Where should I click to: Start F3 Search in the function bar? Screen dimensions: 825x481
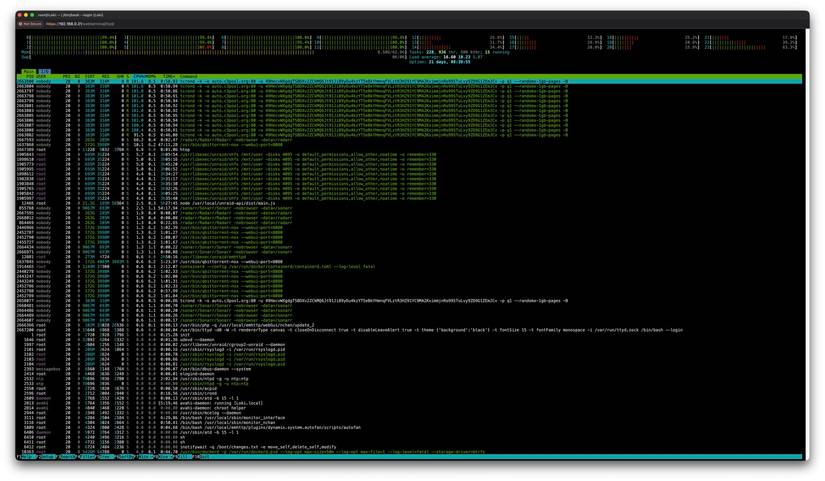click(68, 457)
